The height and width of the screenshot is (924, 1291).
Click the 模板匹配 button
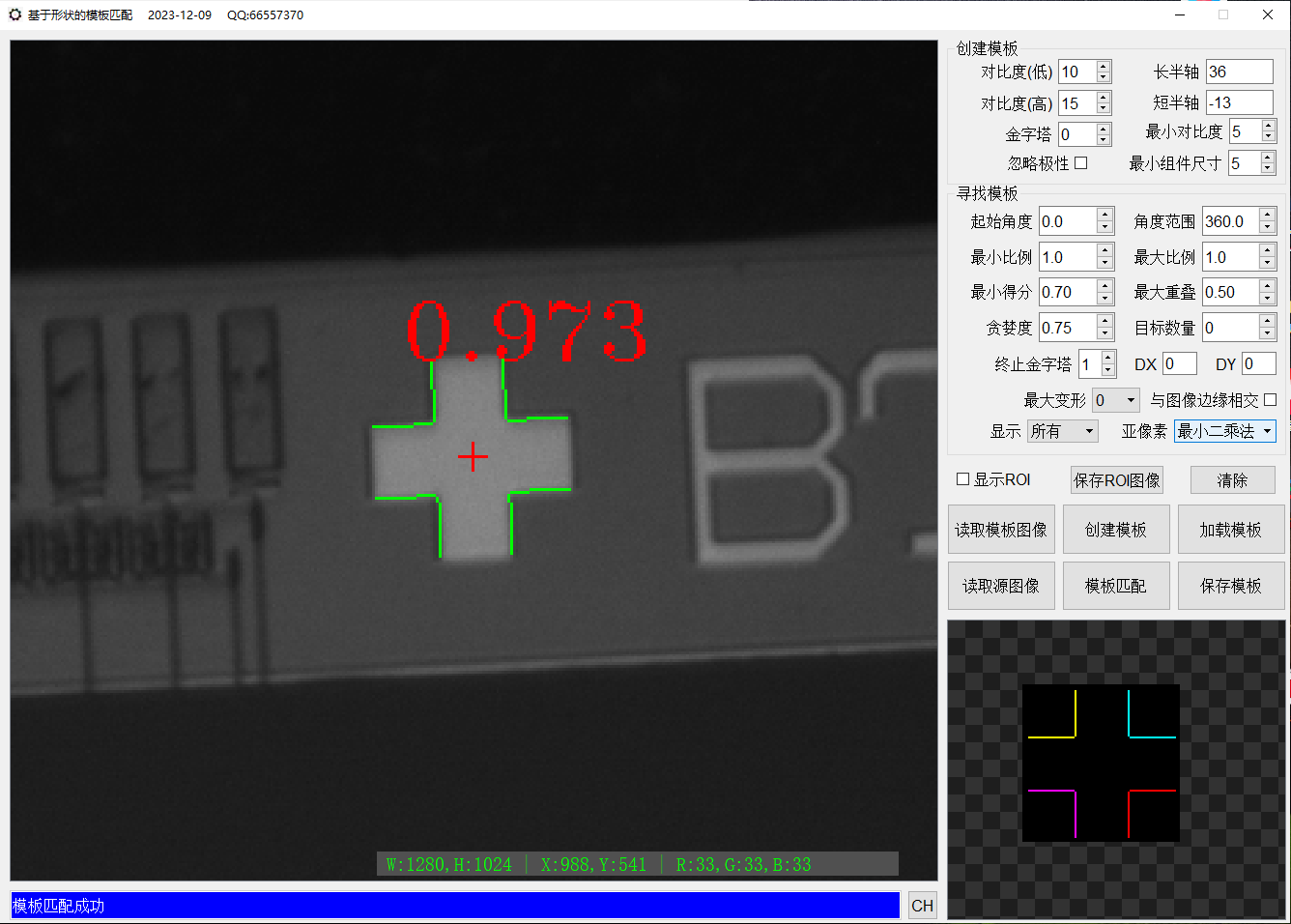pyautogui.click(x=1116, y=585)
